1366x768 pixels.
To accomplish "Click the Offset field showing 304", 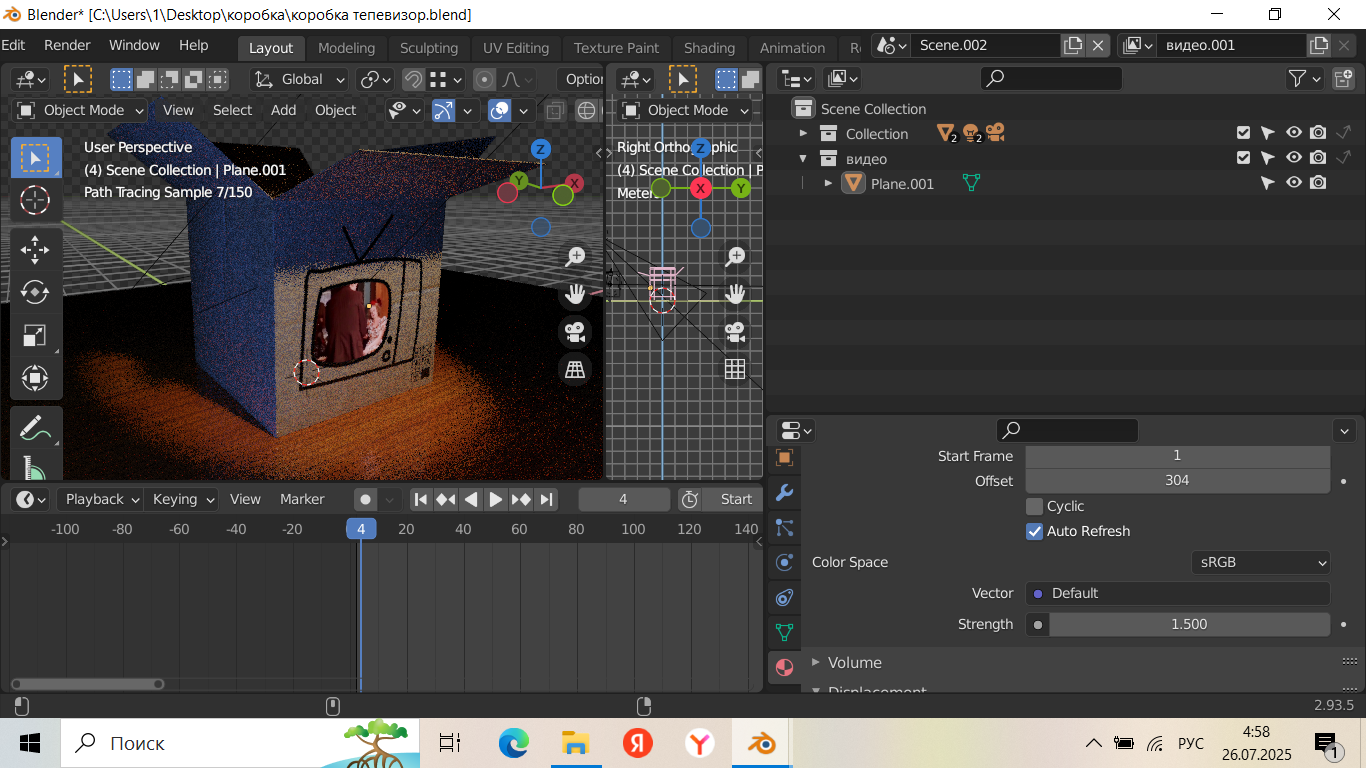I will click(1177, 480).
